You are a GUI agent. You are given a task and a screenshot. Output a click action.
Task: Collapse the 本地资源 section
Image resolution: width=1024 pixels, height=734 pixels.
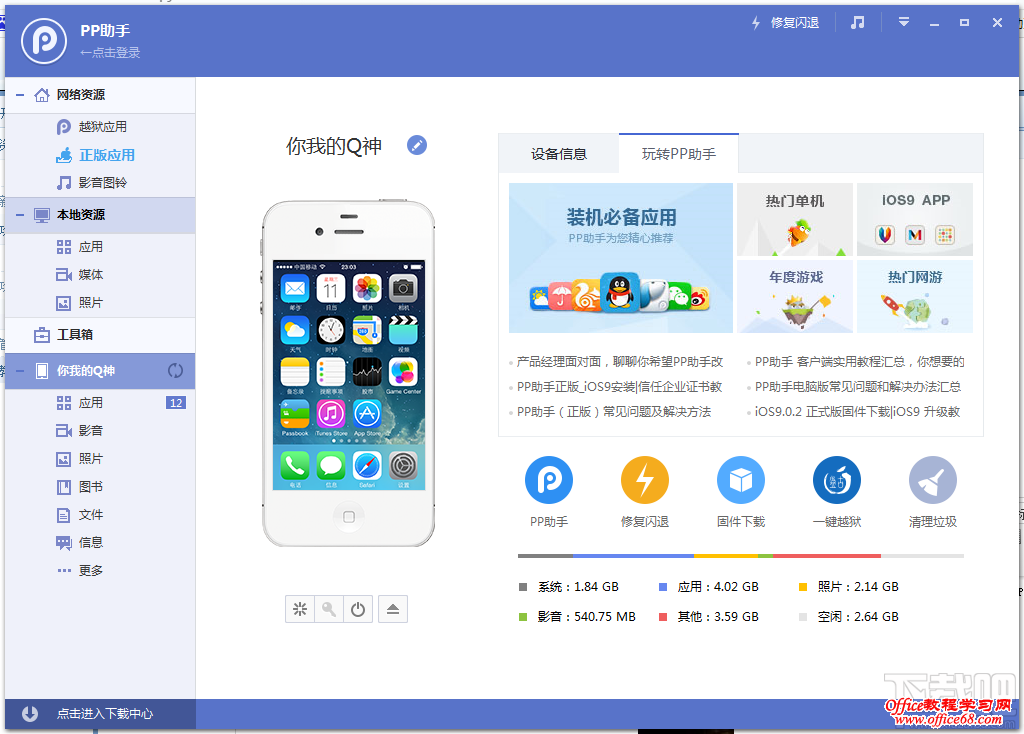[20, 215]
